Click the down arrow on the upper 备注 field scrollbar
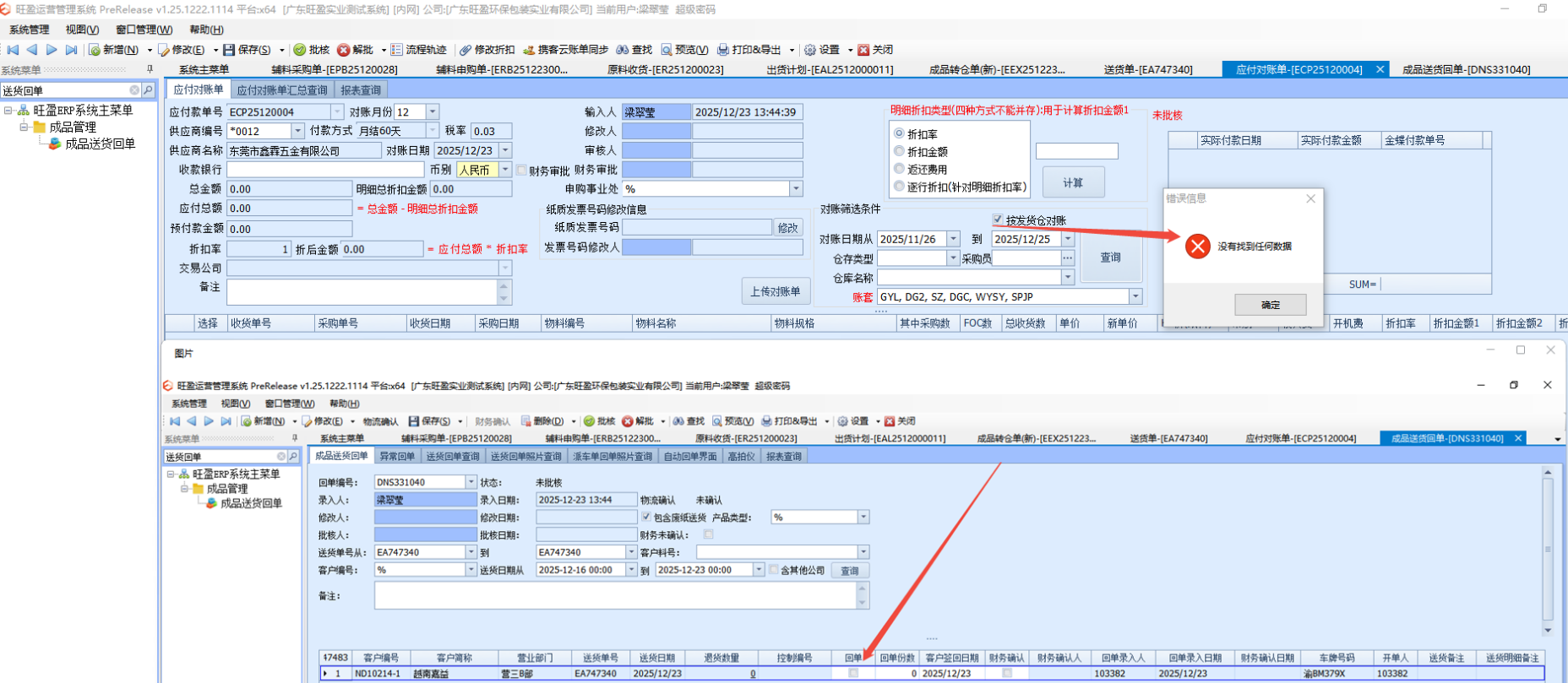 [x=504, y=299]
